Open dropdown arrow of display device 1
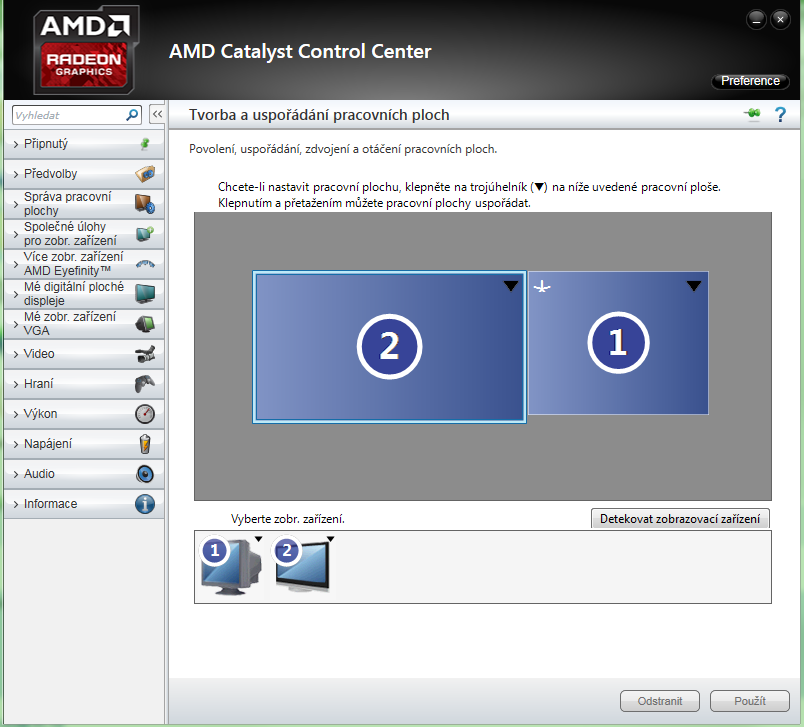The height and width of the screenshot is (727, 804). (258, 539)
